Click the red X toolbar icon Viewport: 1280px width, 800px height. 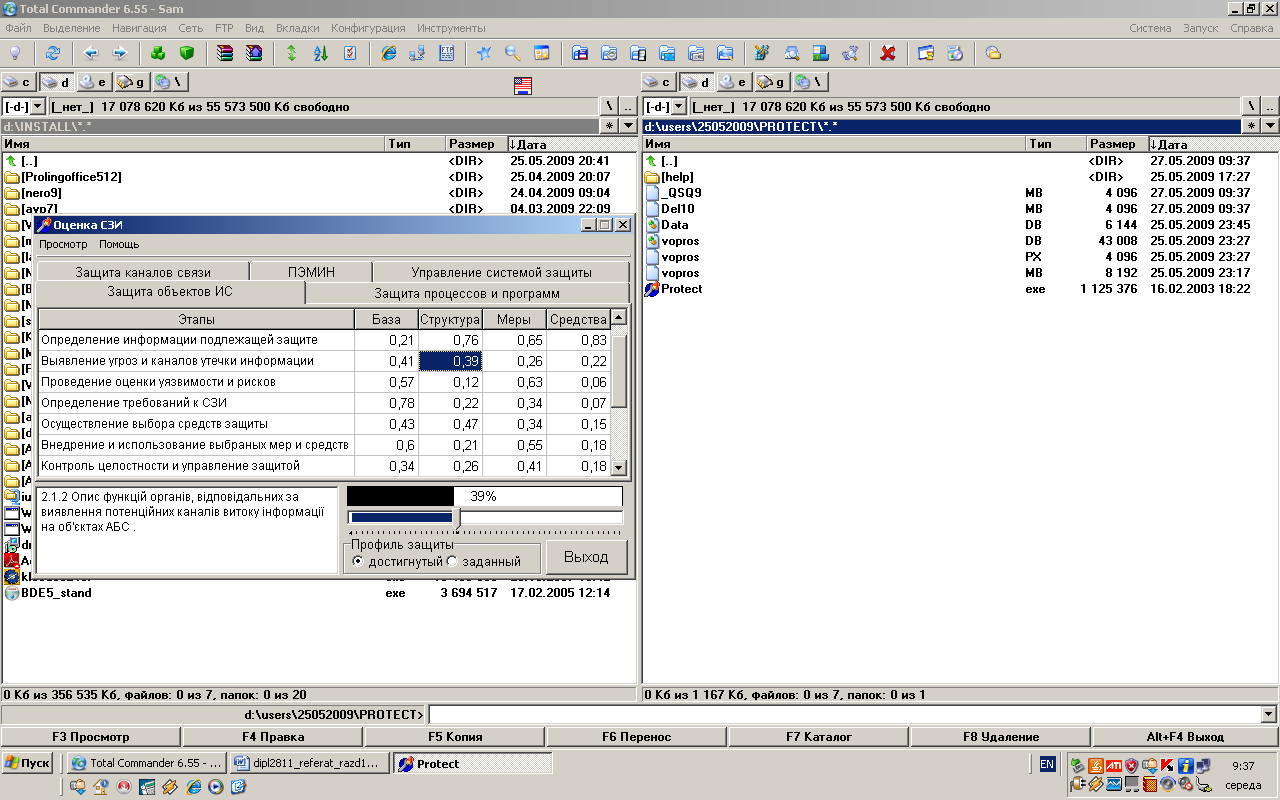887,53
